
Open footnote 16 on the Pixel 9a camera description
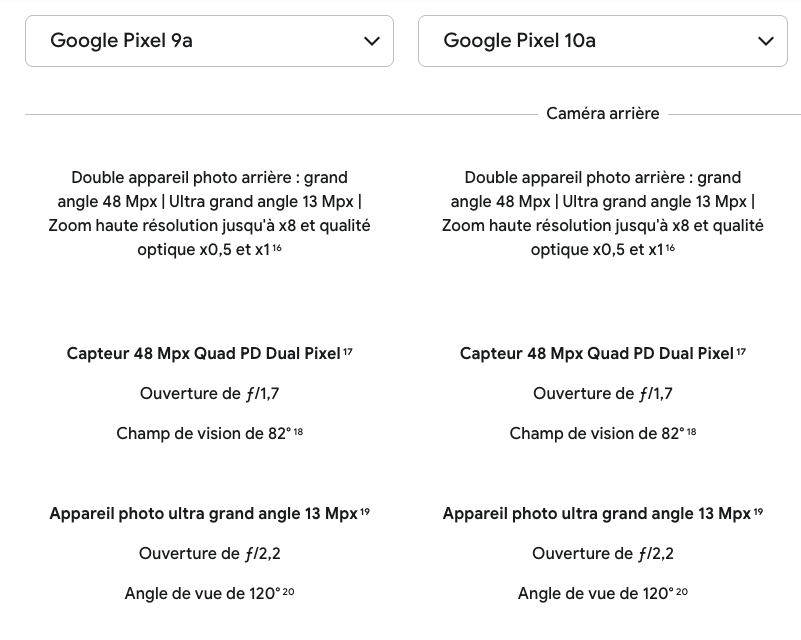pos(278,249)
